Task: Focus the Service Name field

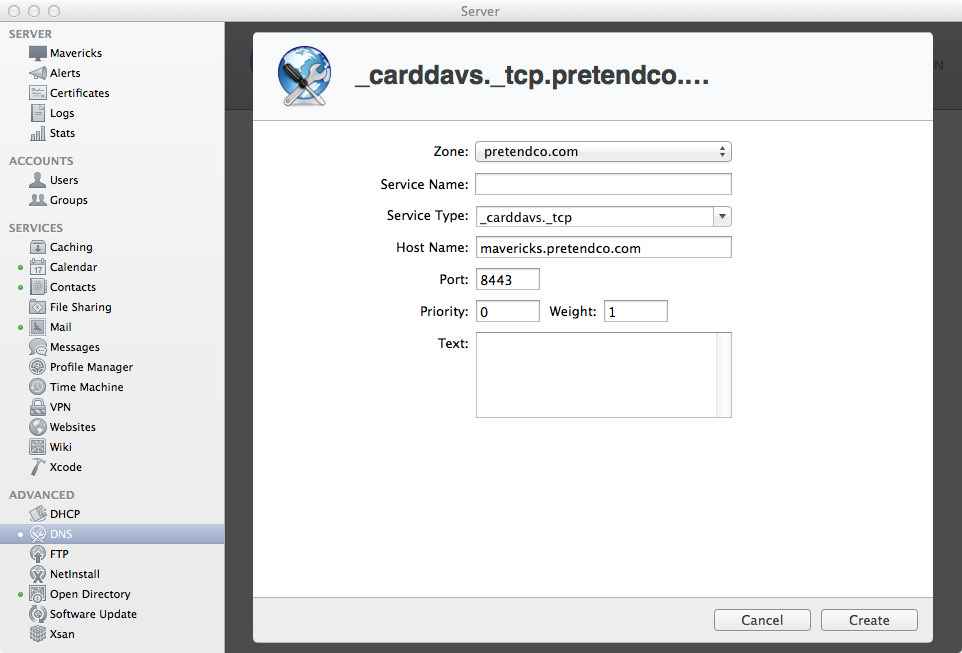Action: click(604, 184)
